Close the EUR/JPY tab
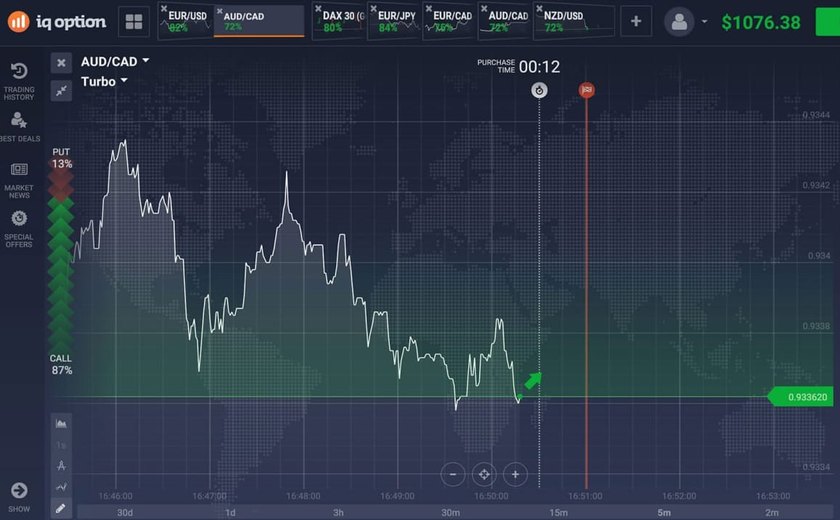 pos(373,9)
